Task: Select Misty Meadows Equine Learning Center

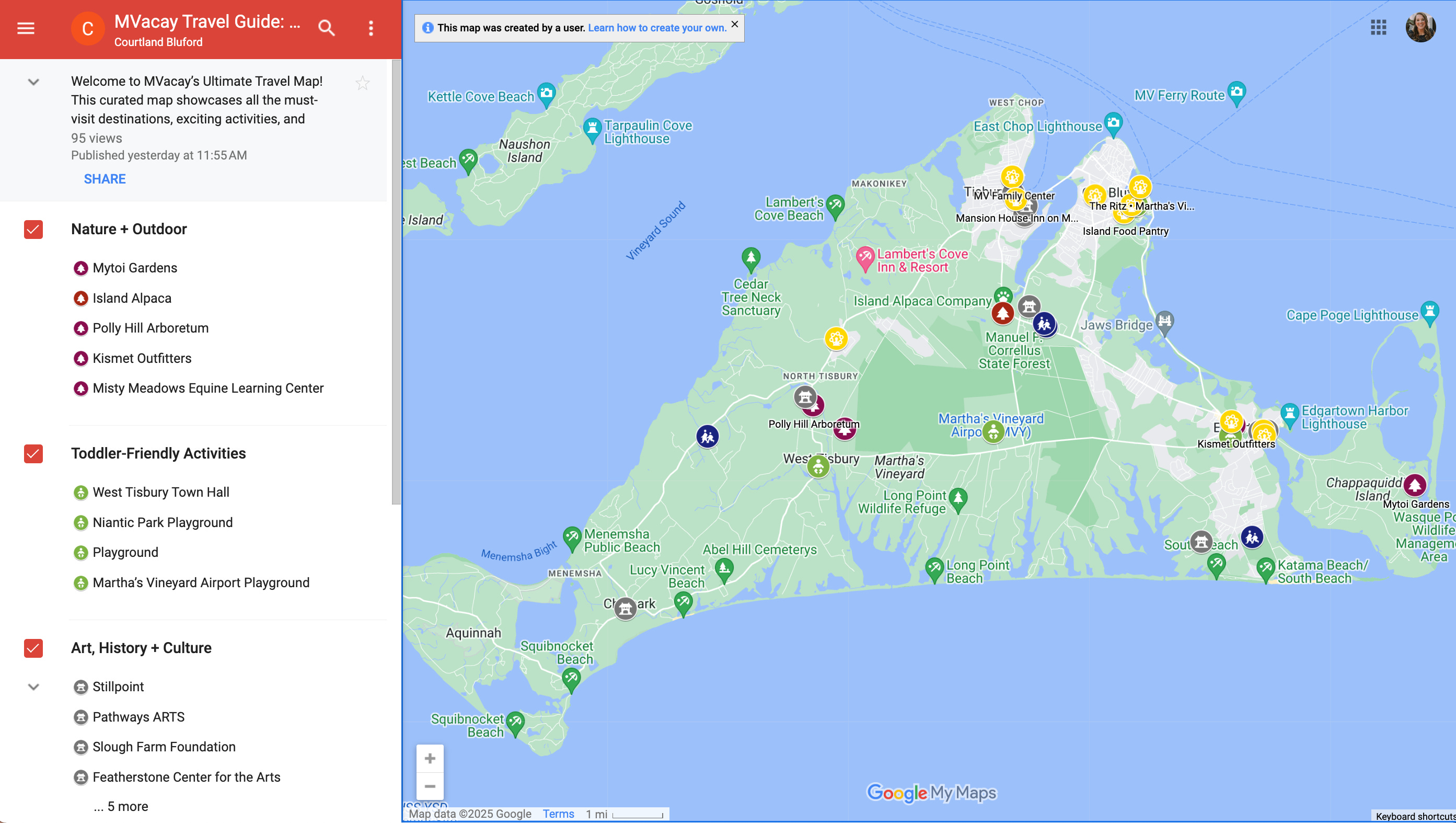Action: click(x=208, y=388)
